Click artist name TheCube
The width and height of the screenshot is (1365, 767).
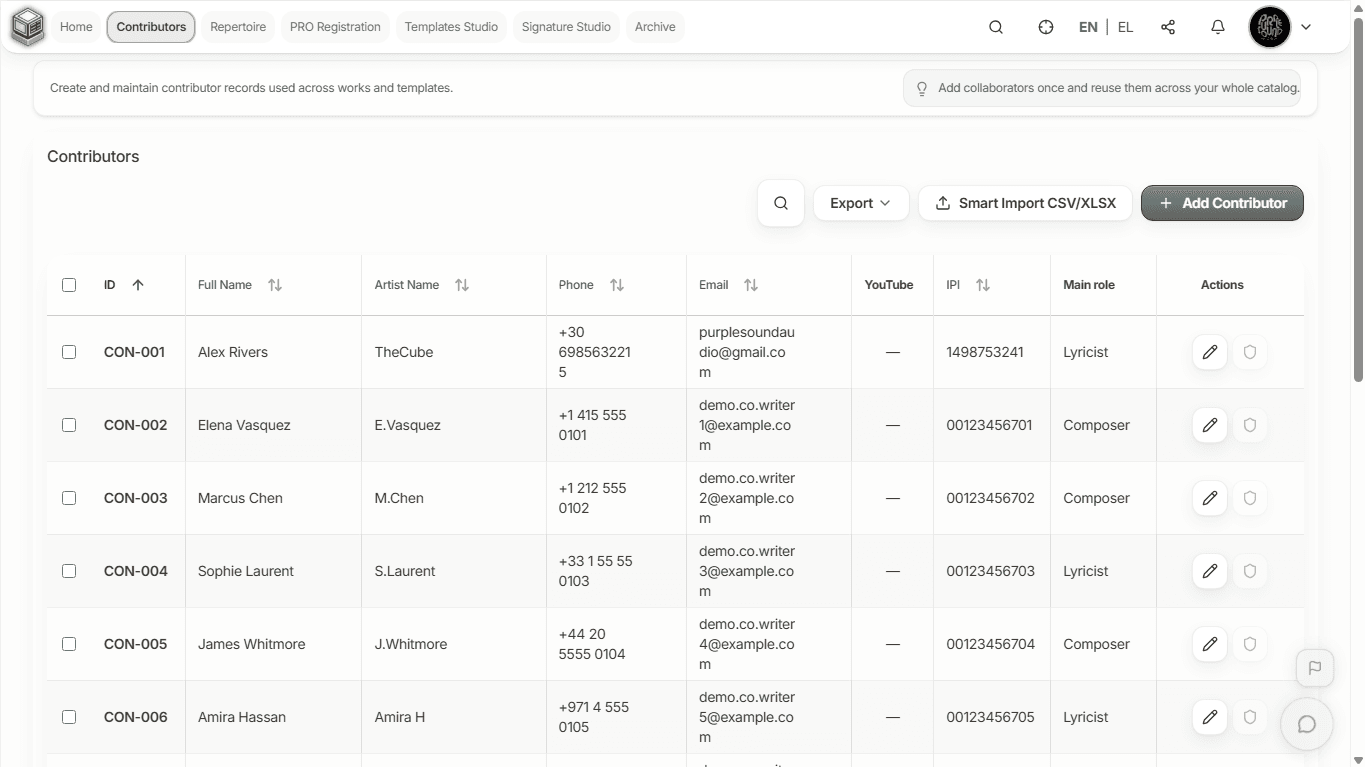tap(404, 352)
